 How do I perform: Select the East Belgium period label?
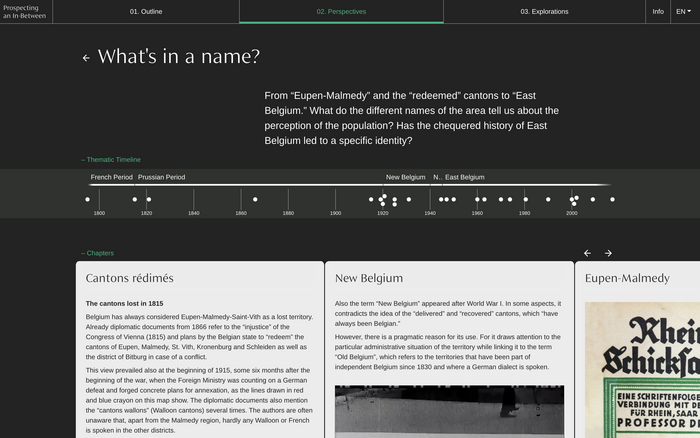coord(465,177)
